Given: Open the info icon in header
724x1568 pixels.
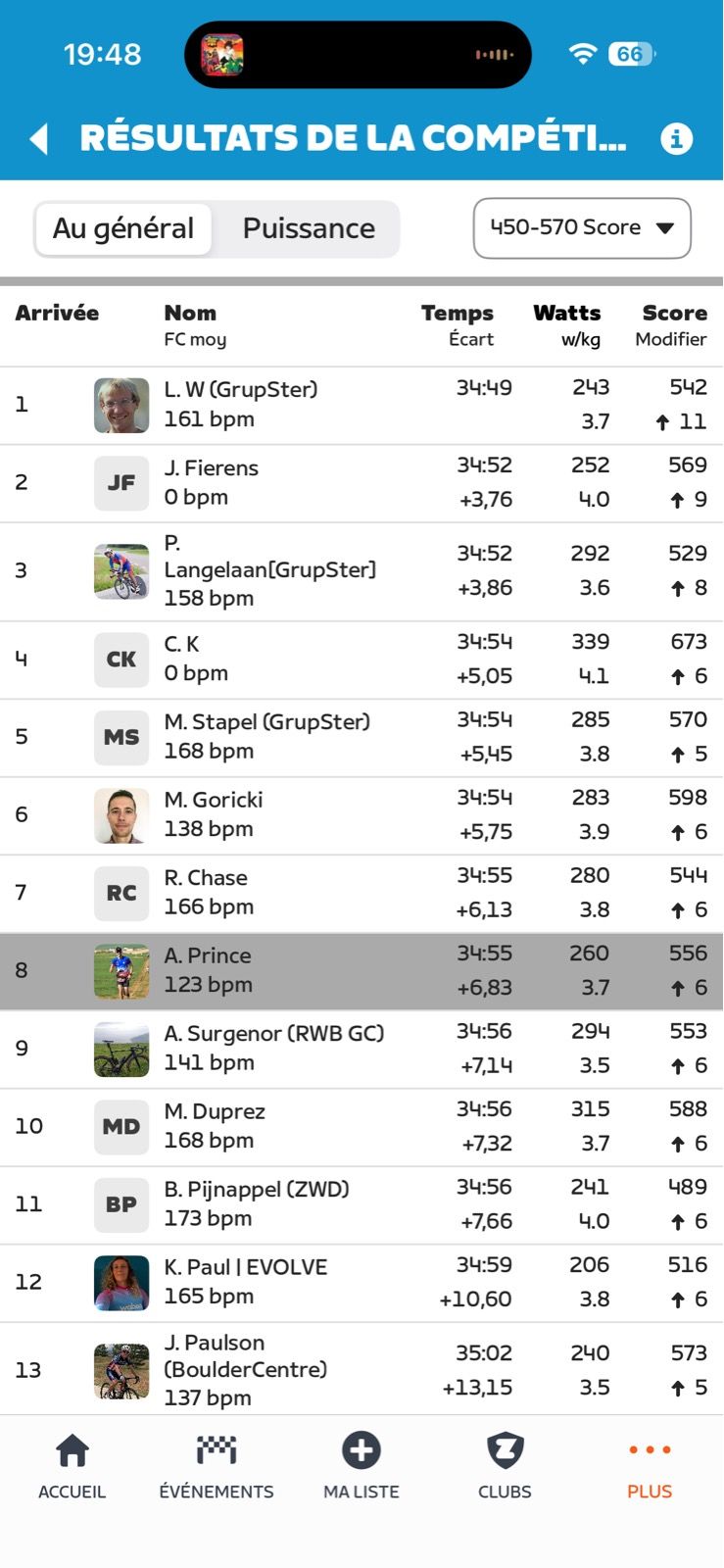Looking at the screenshot, I should [x=676, y=138].
